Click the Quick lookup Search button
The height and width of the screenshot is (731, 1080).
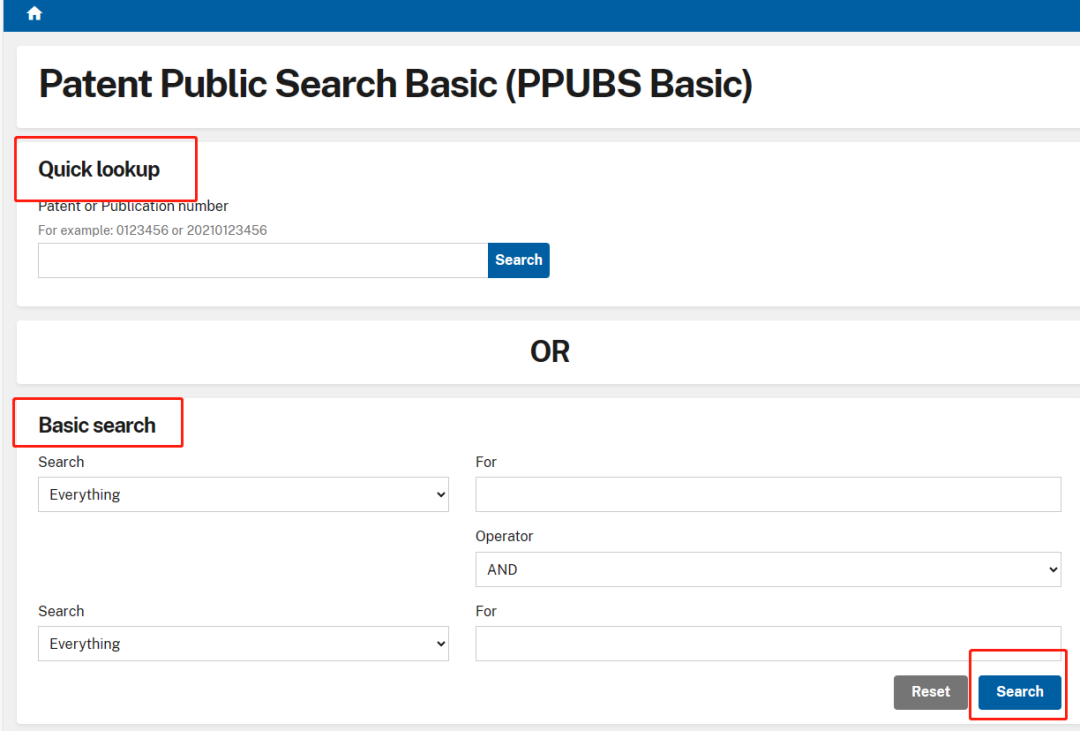519,260
